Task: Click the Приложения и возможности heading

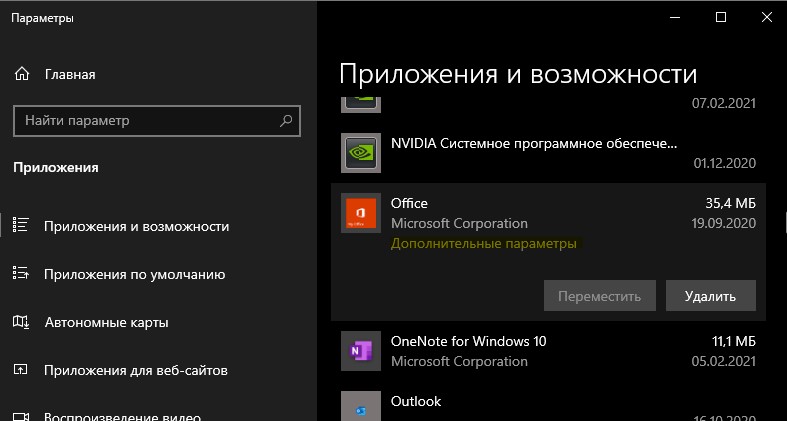Action: [x=518, y=74]
